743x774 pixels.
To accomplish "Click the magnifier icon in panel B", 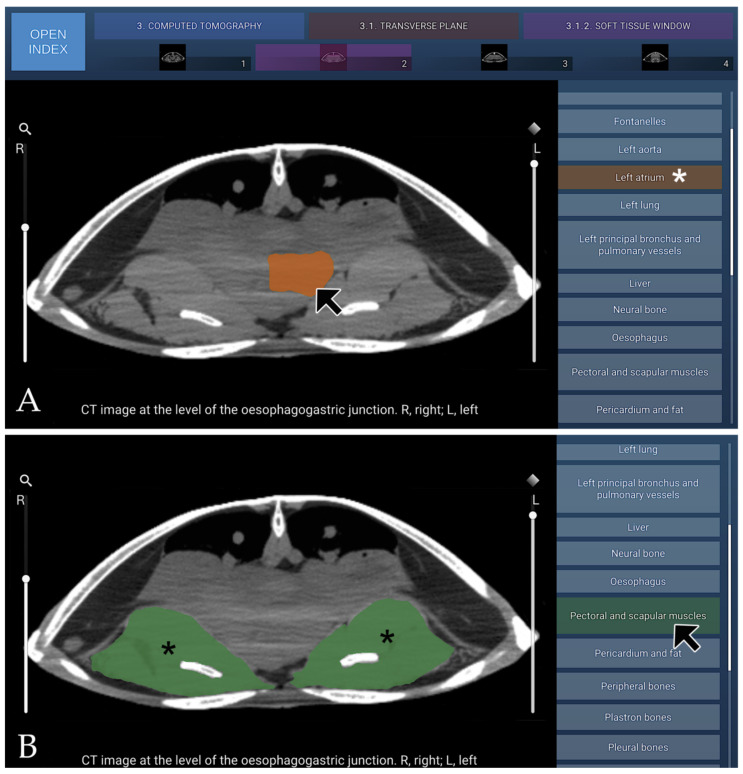I will pos(25,480).
